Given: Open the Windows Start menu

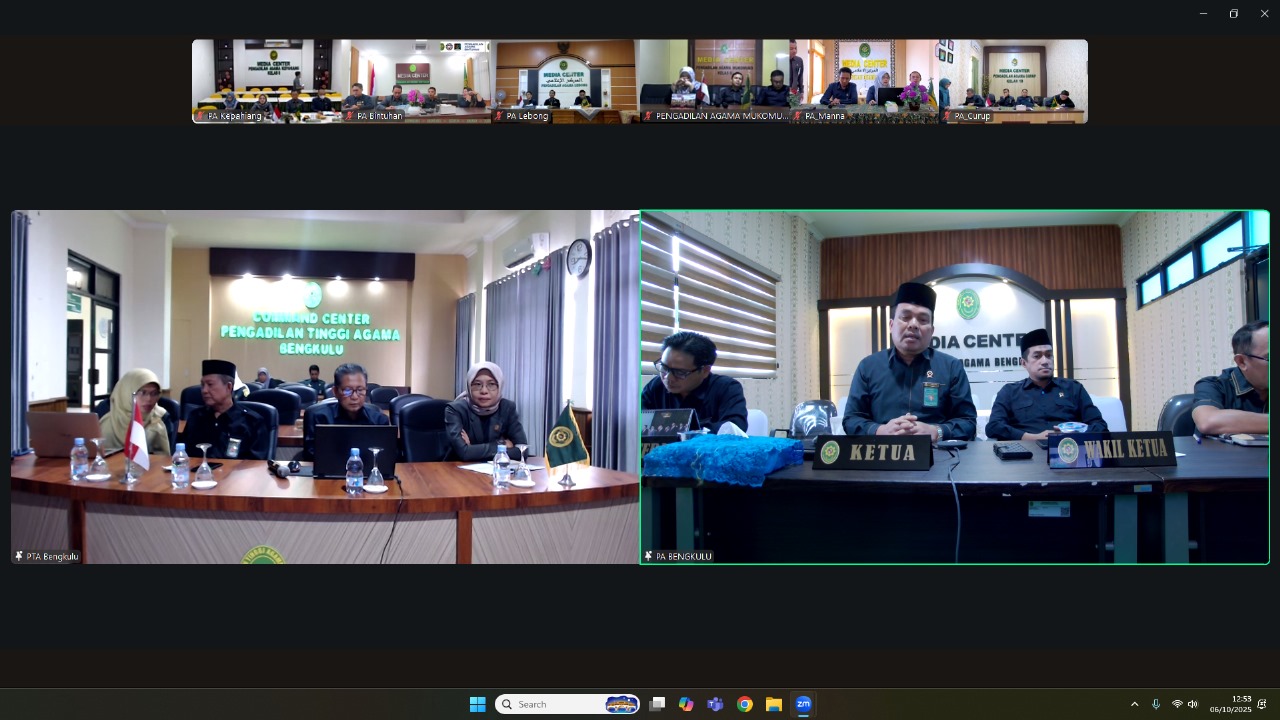Looking at the screenshot, I should coord(477,704).
